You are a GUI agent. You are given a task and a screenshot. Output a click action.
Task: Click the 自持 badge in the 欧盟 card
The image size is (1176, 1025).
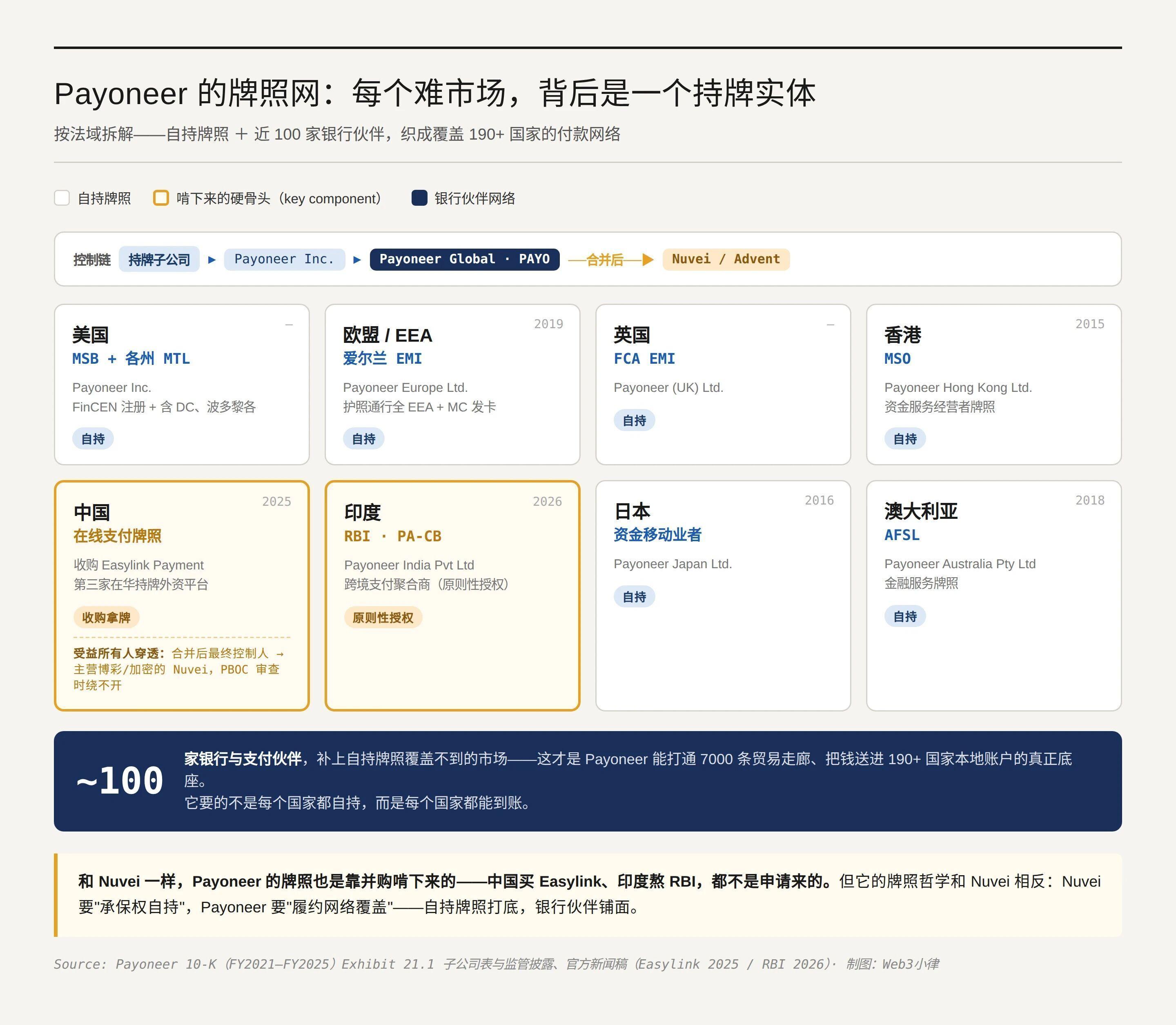tap(363, 439)
